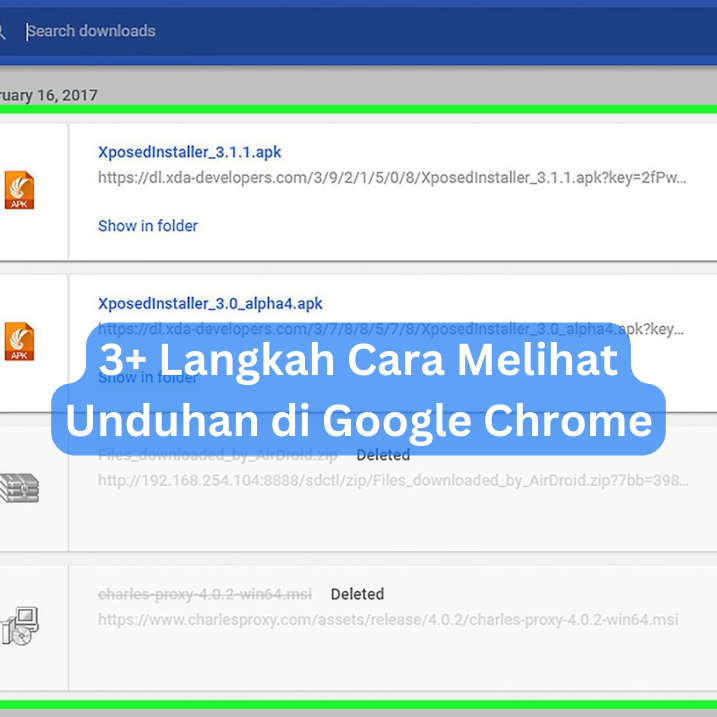Image resolution: width=717 pixels, height=717 pixels.
Task: Show XposedInstaller_3.1.1.apk in folder
Action: coord(148,225)
